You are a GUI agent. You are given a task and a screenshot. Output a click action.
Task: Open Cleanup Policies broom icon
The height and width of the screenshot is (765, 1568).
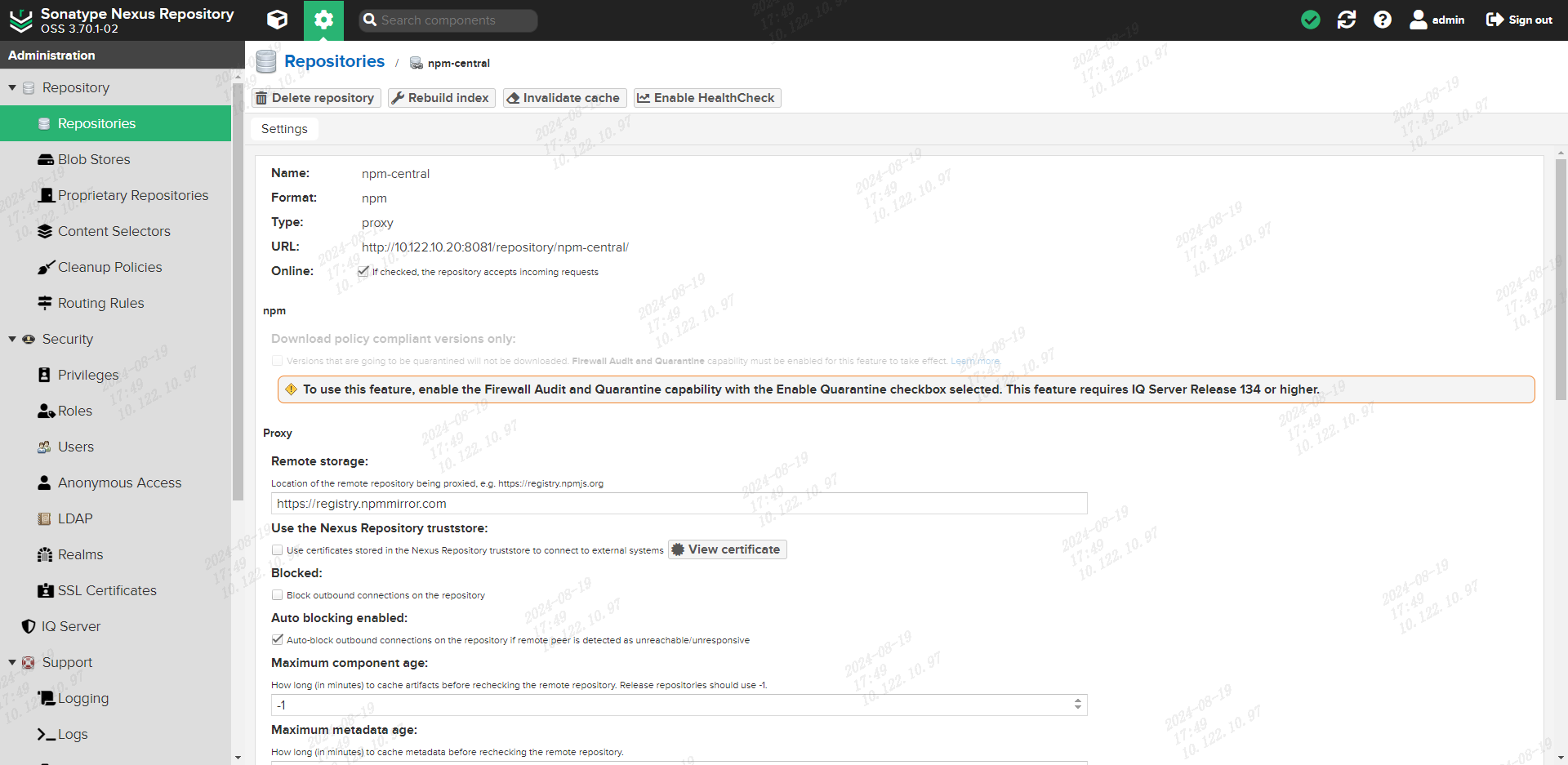point(46,267)
